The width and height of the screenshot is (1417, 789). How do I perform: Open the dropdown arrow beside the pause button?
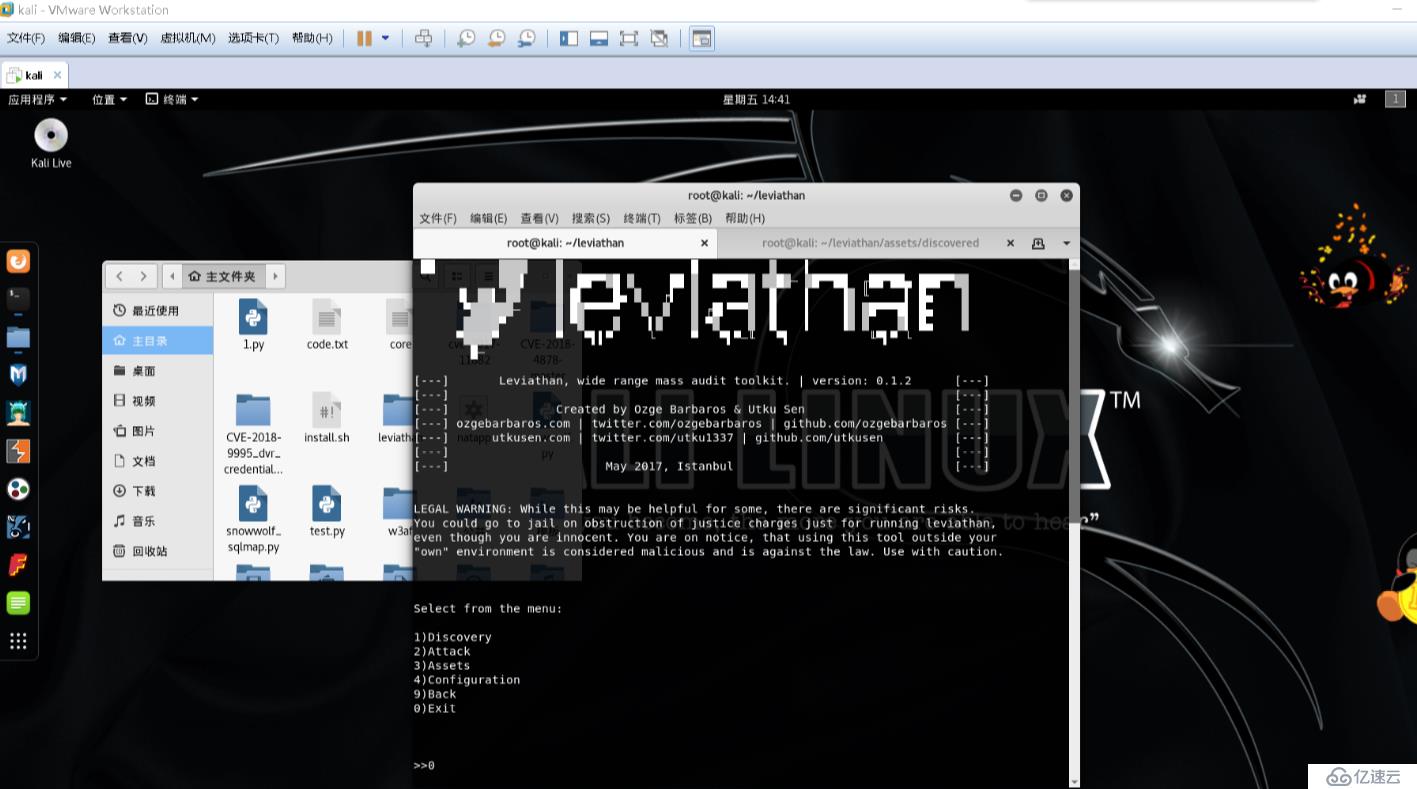pyautogui.click(x=385, y=38)
